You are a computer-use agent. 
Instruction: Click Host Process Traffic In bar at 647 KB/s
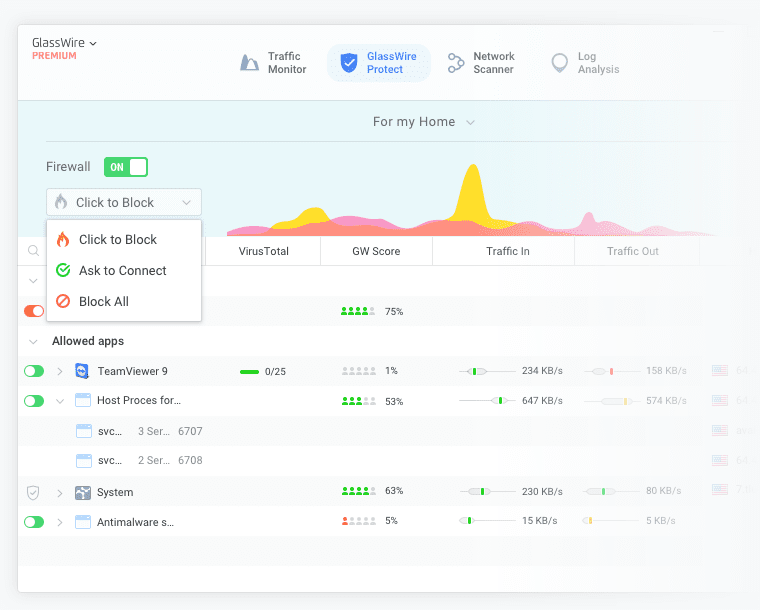point(487,401)
